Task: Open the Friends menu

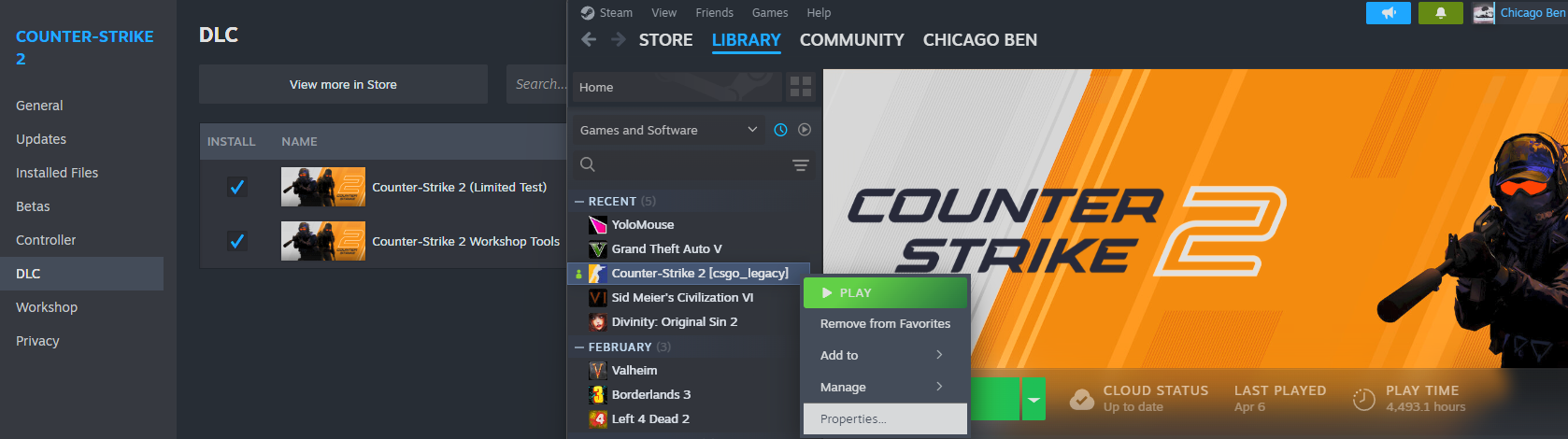Action: click(715, 13)
